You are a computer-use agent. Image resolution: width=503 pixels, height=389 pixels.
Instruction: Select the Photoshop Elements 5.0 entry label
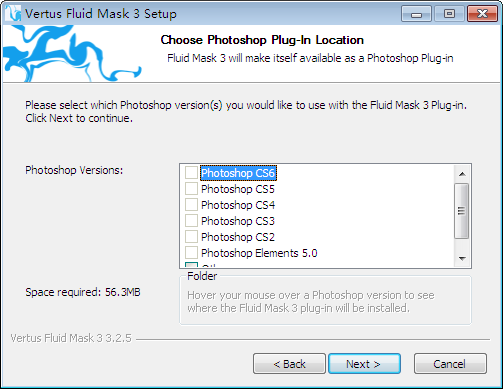pyautogui.click(x=259, y=253)
